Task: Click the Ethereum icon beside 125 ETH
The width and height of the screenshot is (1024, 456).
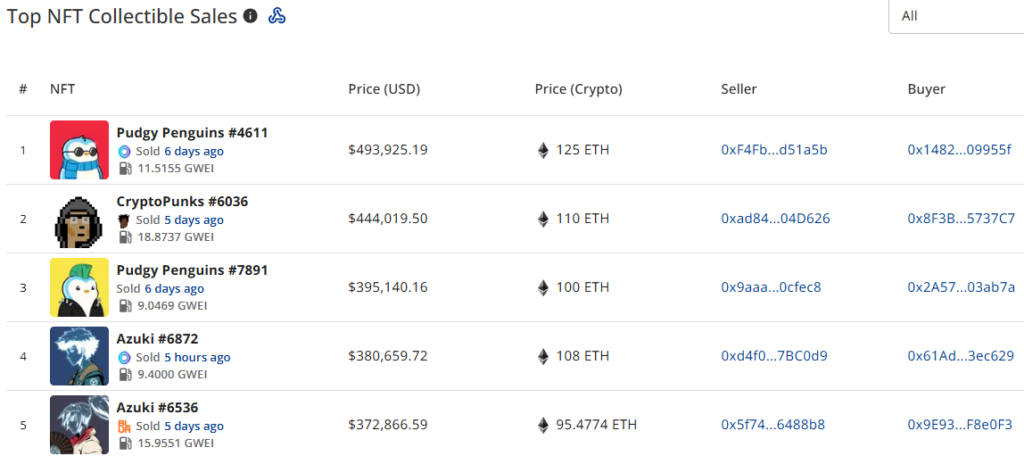Action: click(x=543, y=150)
